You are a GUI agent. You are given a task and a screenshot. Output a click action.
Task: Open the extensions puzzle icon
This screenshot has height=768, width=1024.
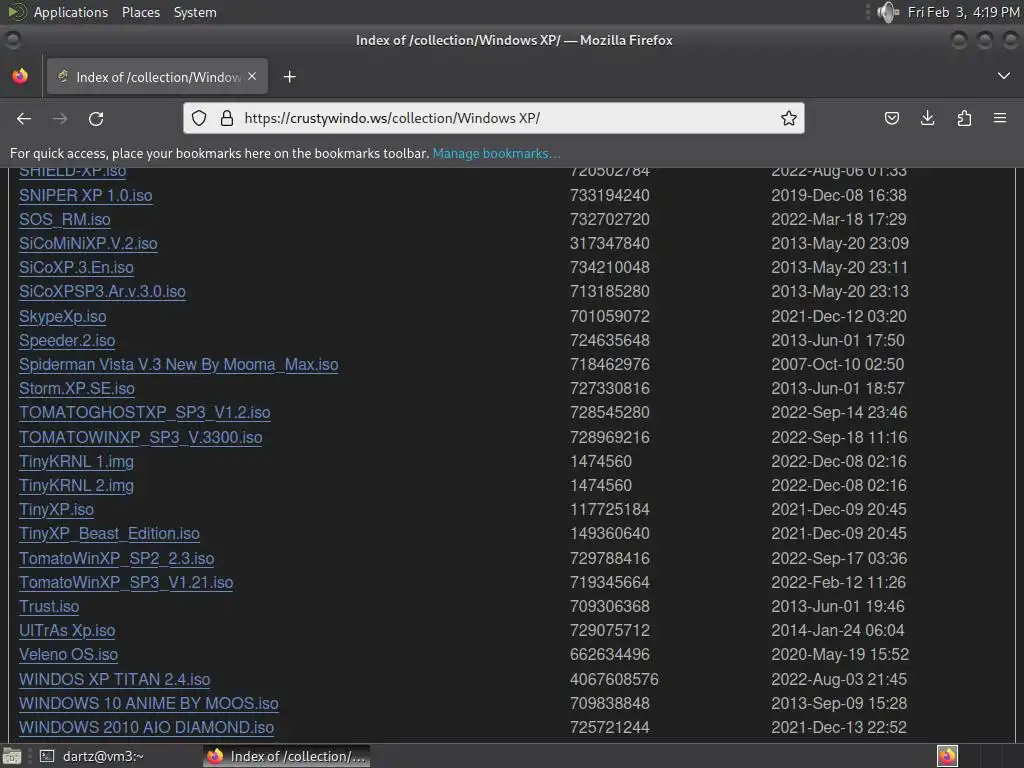click(964, 118)
